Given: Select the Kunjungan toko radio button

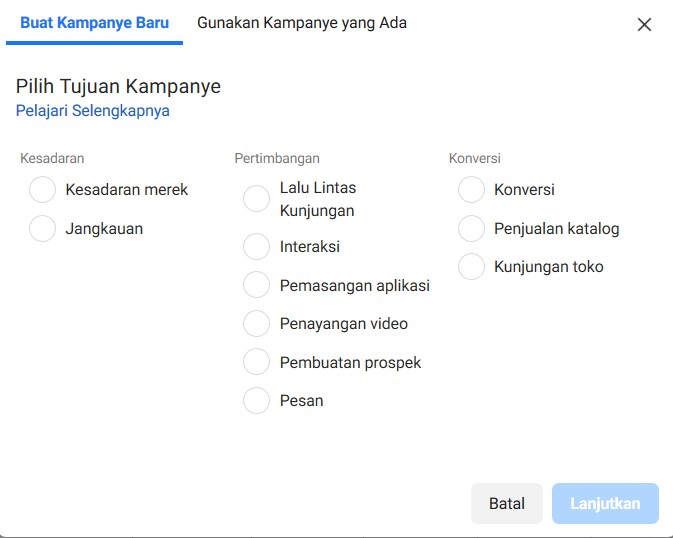Looking at the screenshot, I should pyautogui.click(x=471, y=267).
